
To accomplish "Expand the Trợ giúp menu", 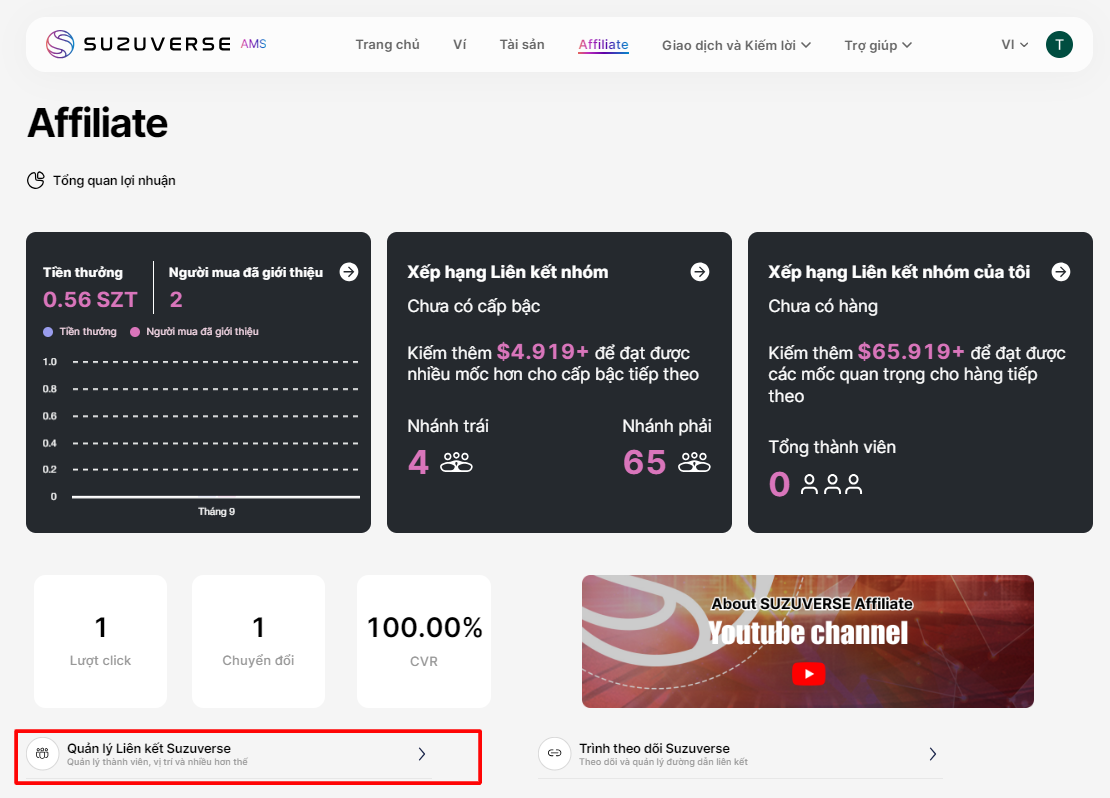I will [x=878, y=45].
